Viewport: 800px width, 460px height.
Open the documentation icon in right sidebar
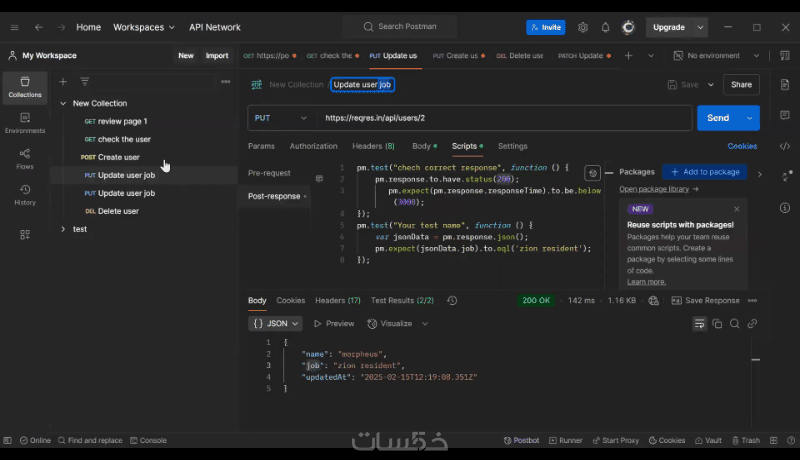point(785,85)
